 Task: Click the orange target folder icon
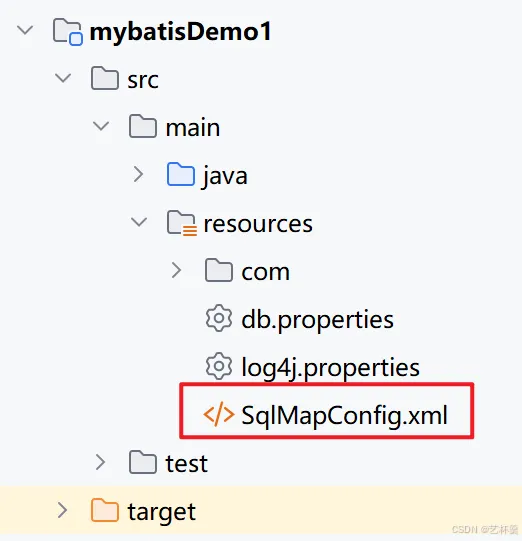pos(105,510)
